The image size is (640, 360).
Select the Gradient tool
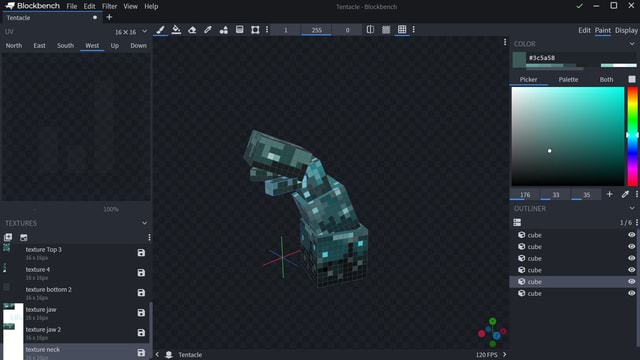click(x=240, y=30)
